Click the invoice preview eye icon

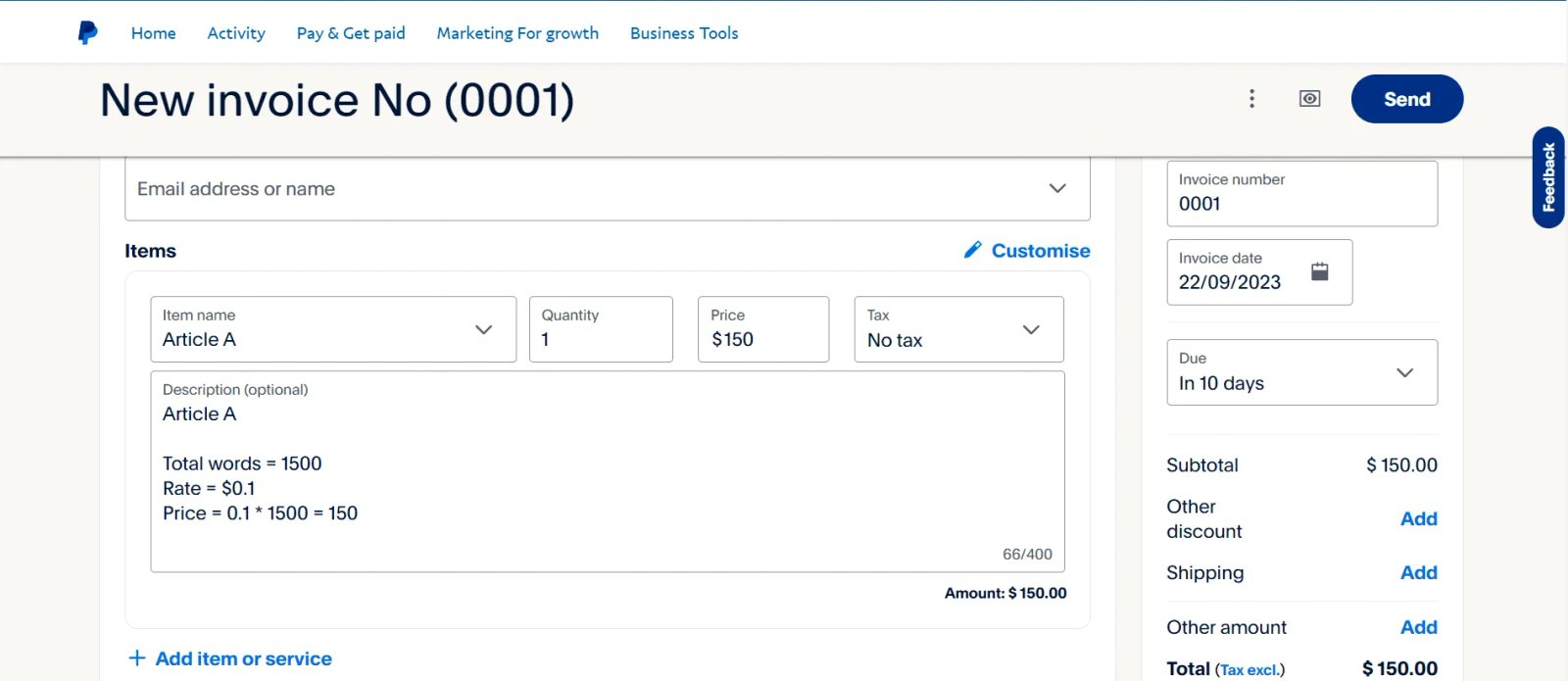(1309, 99)
